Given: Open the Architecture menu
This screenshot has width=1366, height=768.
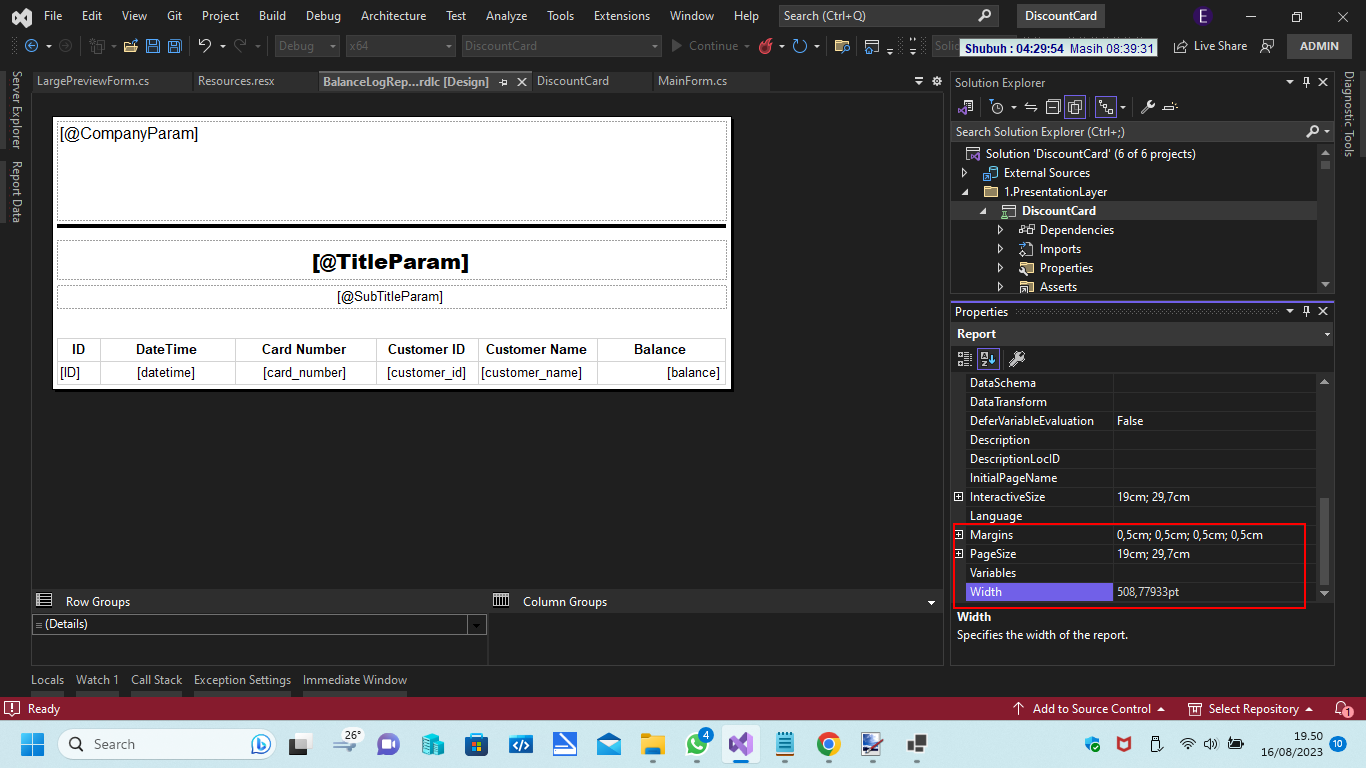Looking at the screenshot, I should point(393,15).
